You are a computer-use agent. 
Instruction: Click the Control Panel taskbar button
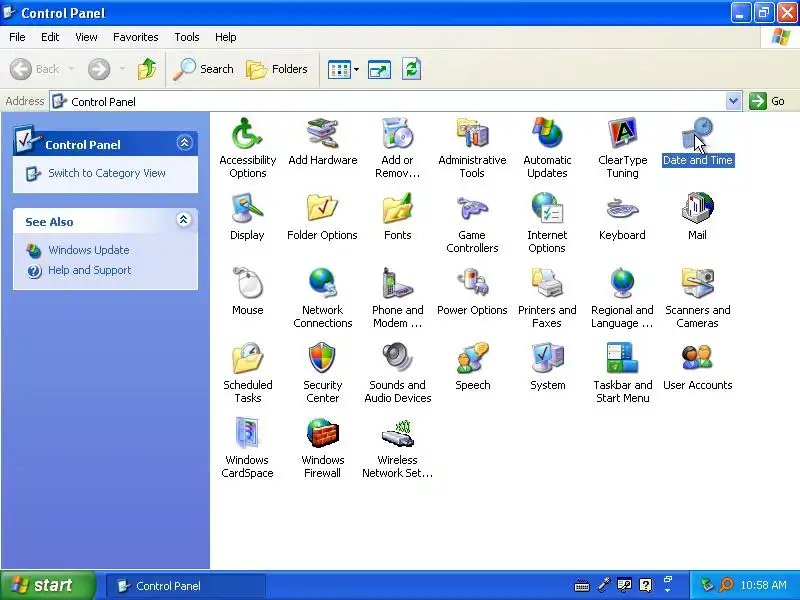pos(186,586)
